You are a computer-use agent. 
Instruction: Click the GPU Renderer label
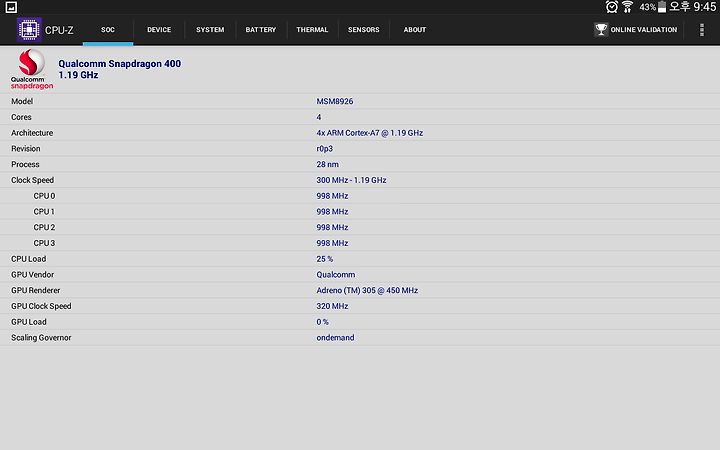[36, 290]
